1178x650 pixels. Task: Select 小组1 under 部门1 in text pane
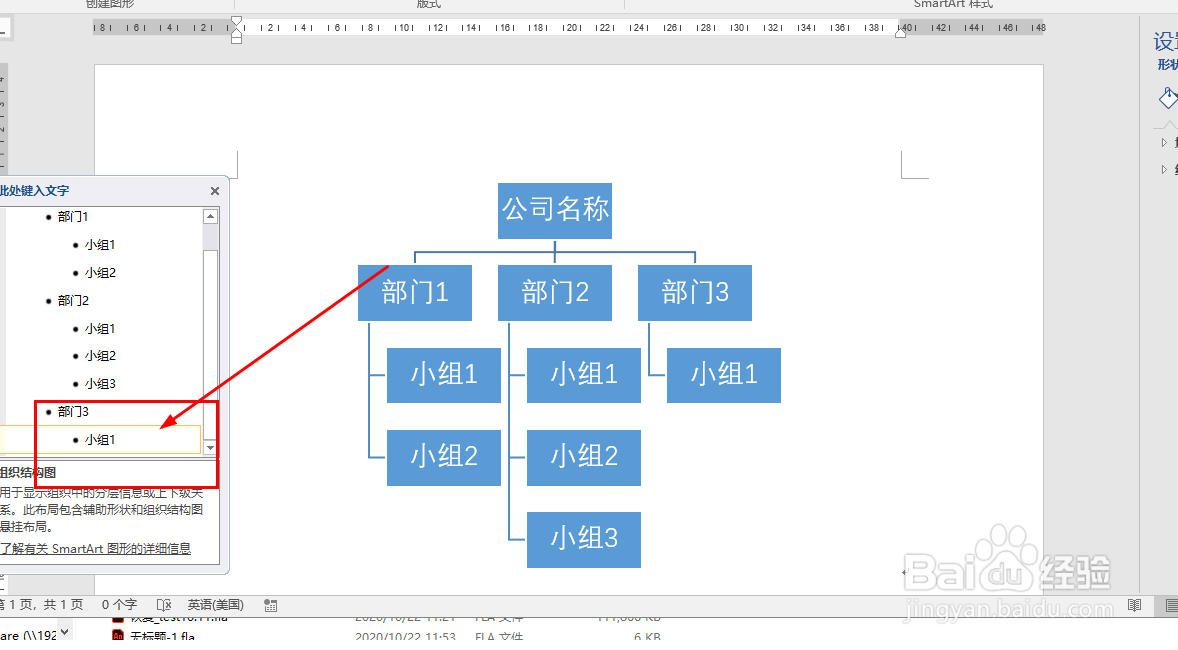coord(100,245)
